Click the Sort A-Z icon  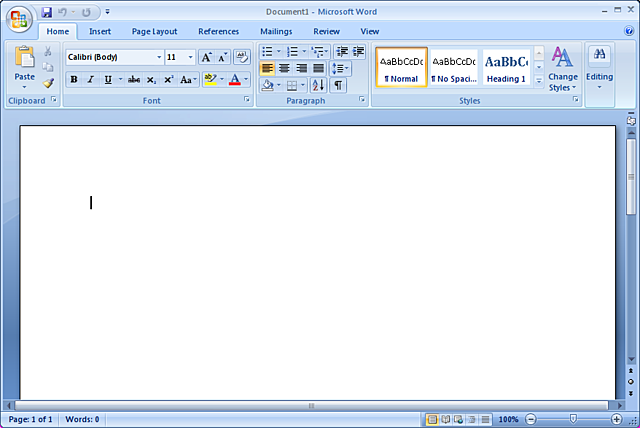point(318,85)
